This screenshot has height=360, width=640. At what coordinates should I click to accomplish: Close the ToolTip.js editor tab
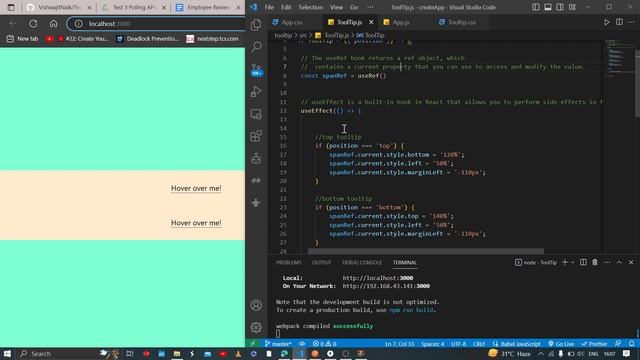pyautogui.click(x=371, y=22)
